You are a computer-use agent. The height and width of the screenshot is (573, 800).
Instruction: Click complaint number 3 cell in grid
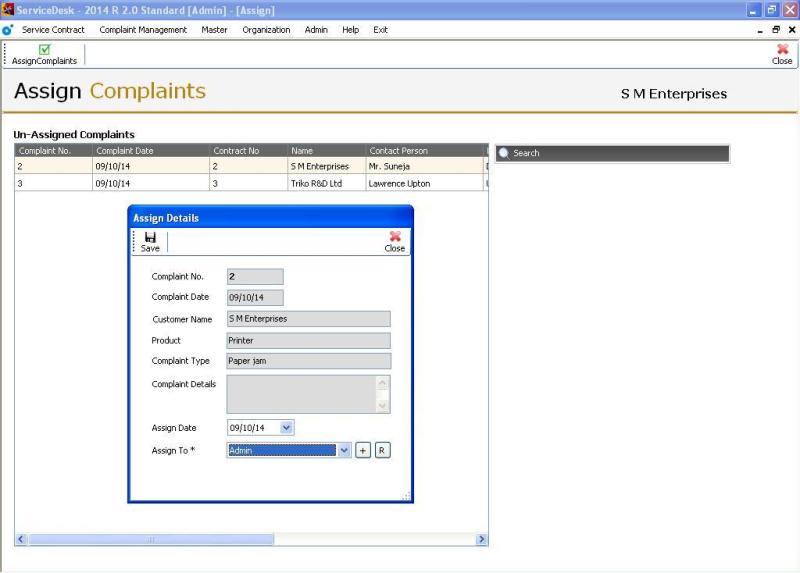pos(53,183)
